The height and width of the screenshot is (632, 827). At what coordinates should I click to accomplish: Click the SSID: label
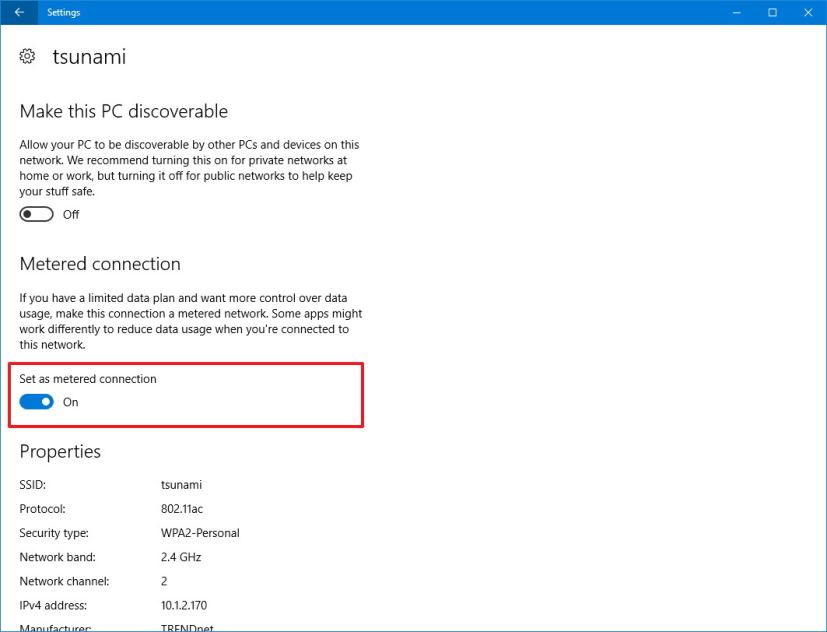click(33, 485)
